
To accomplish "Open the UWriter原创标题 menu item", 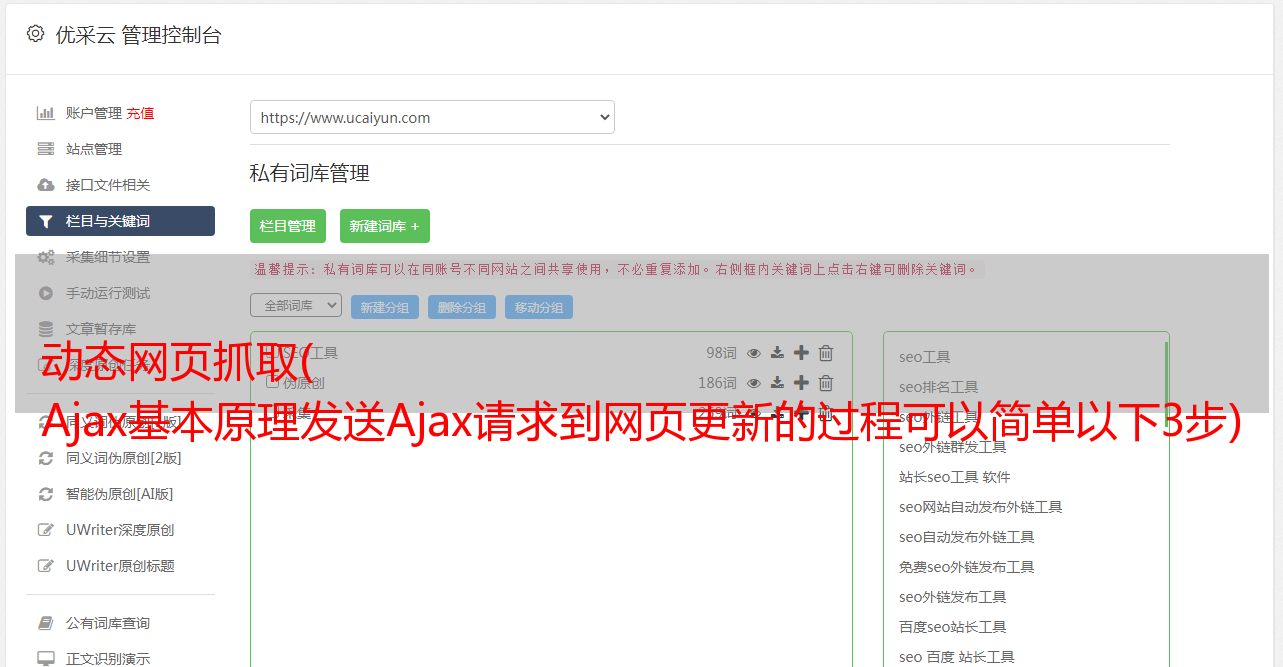I will pos(120,566).
